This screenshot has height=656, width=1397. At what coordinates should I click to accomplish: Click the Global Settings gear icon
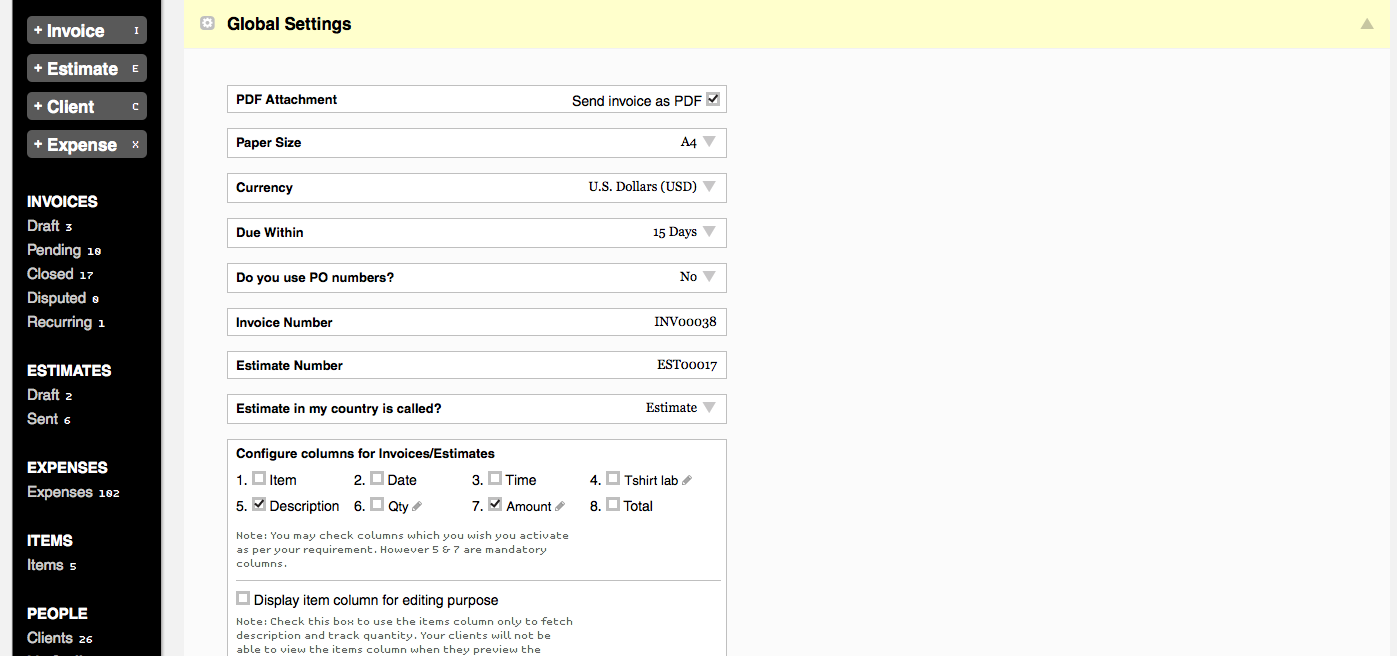[207, 23]
